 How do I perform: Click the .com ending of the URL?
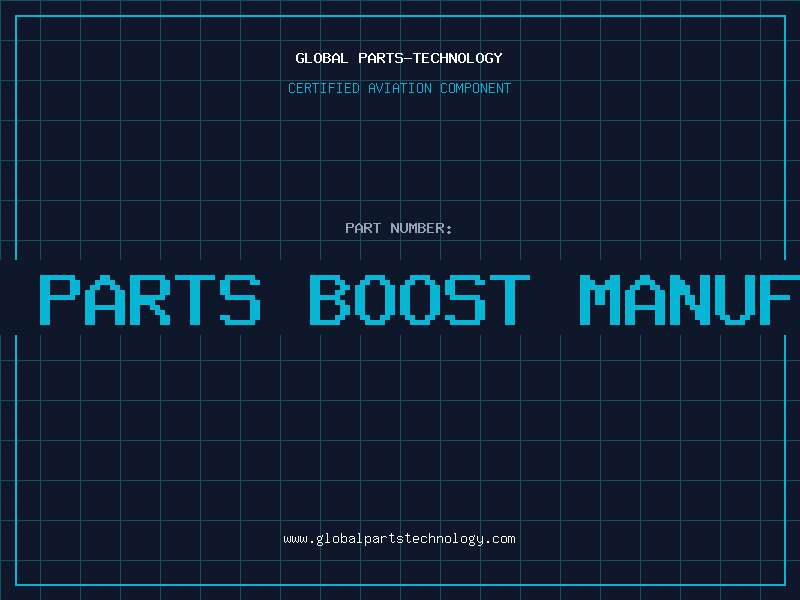pyautogui.click(x=499, y=539)
